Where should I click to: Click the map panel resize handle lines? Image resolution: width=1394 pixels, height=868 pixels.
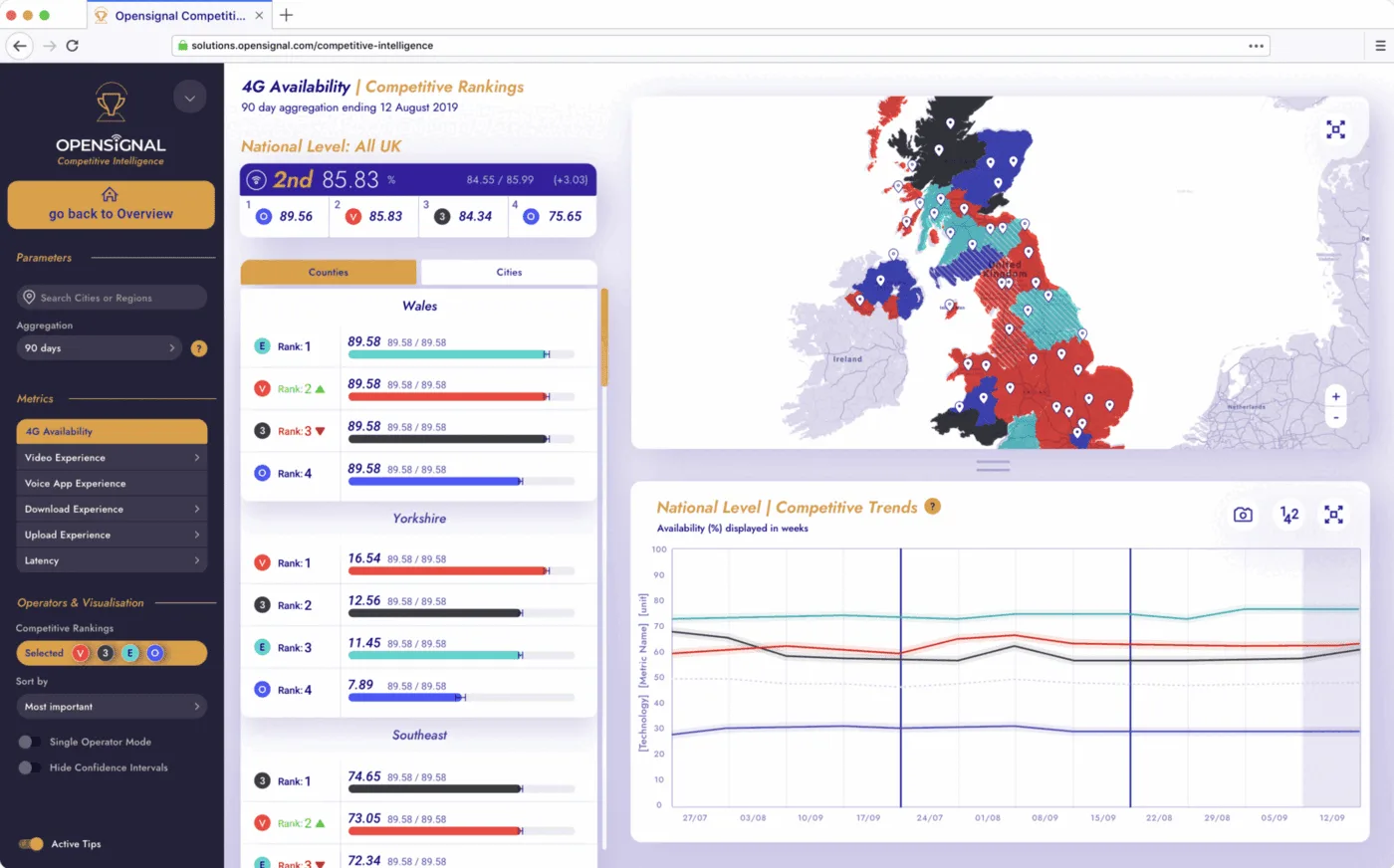tap(993, 465)
